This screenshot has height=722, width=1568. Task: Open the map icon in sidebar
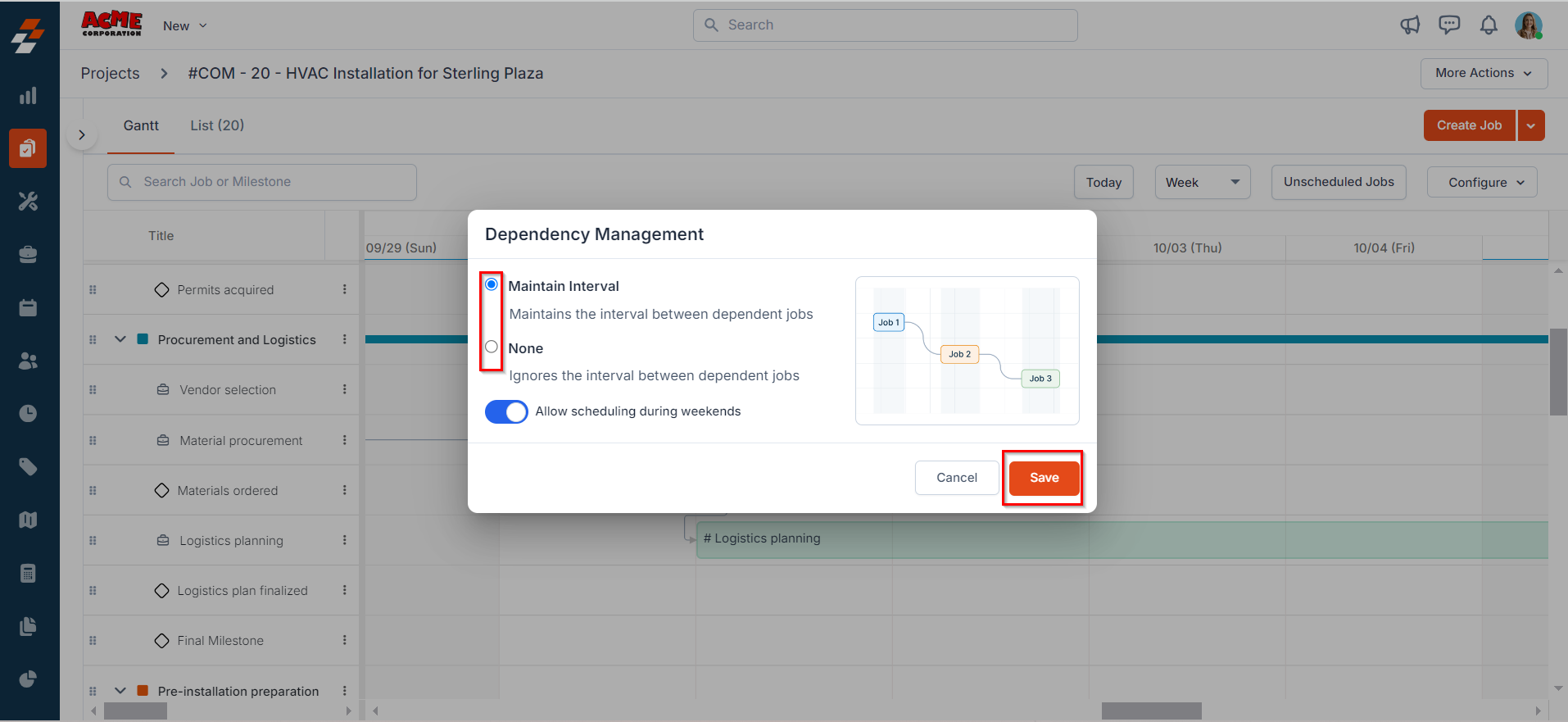[28, 520]
